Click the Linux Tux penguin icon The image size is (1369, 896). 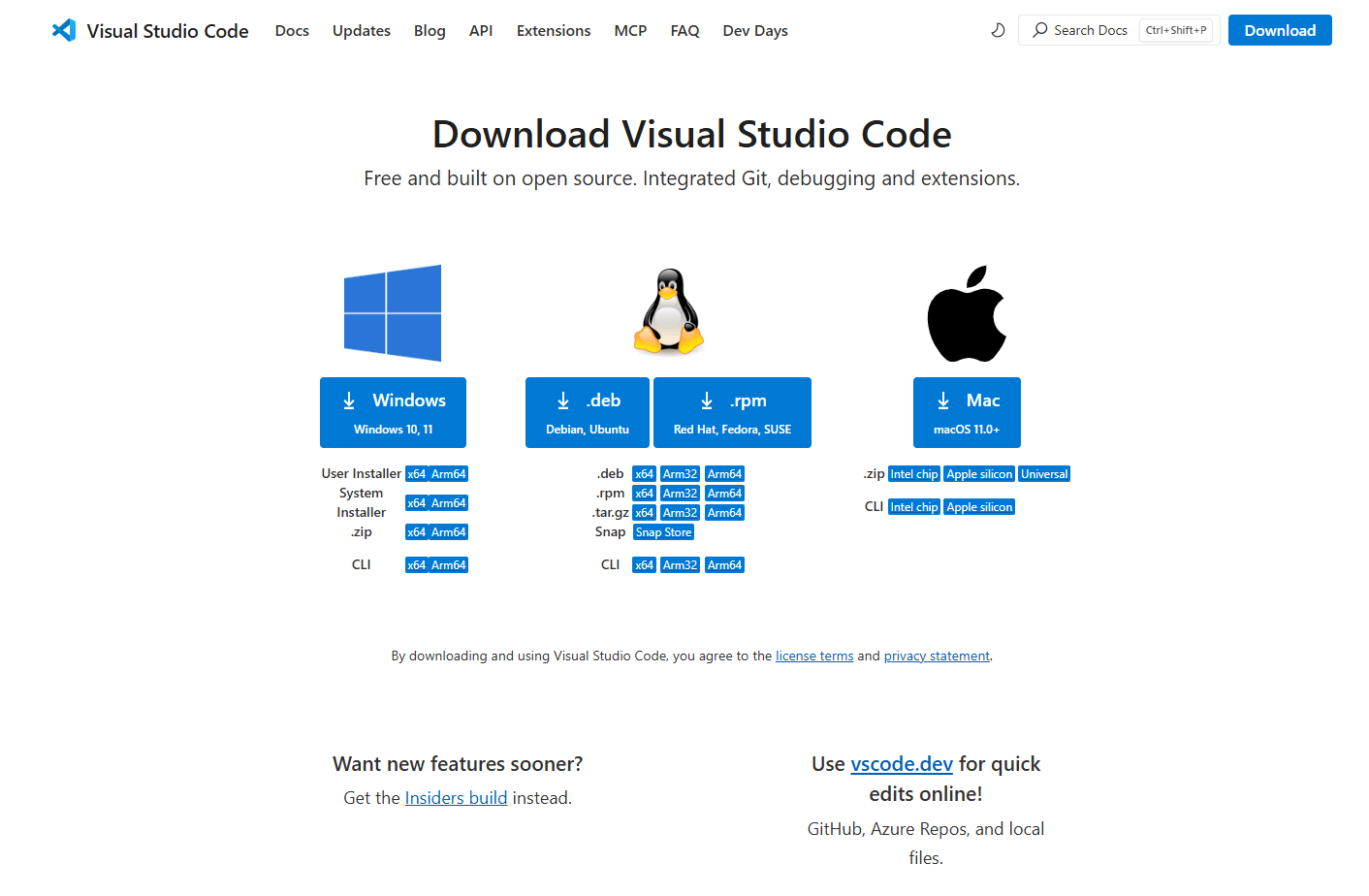tap(668, 312)
